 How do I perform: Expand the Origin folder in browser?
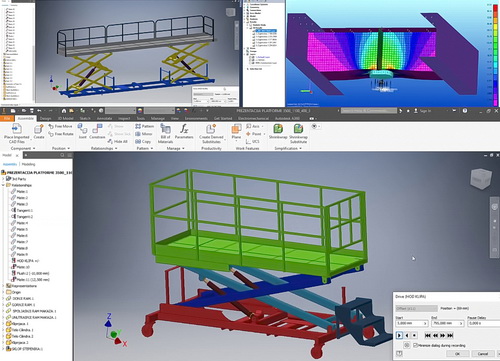pos(3,292)
